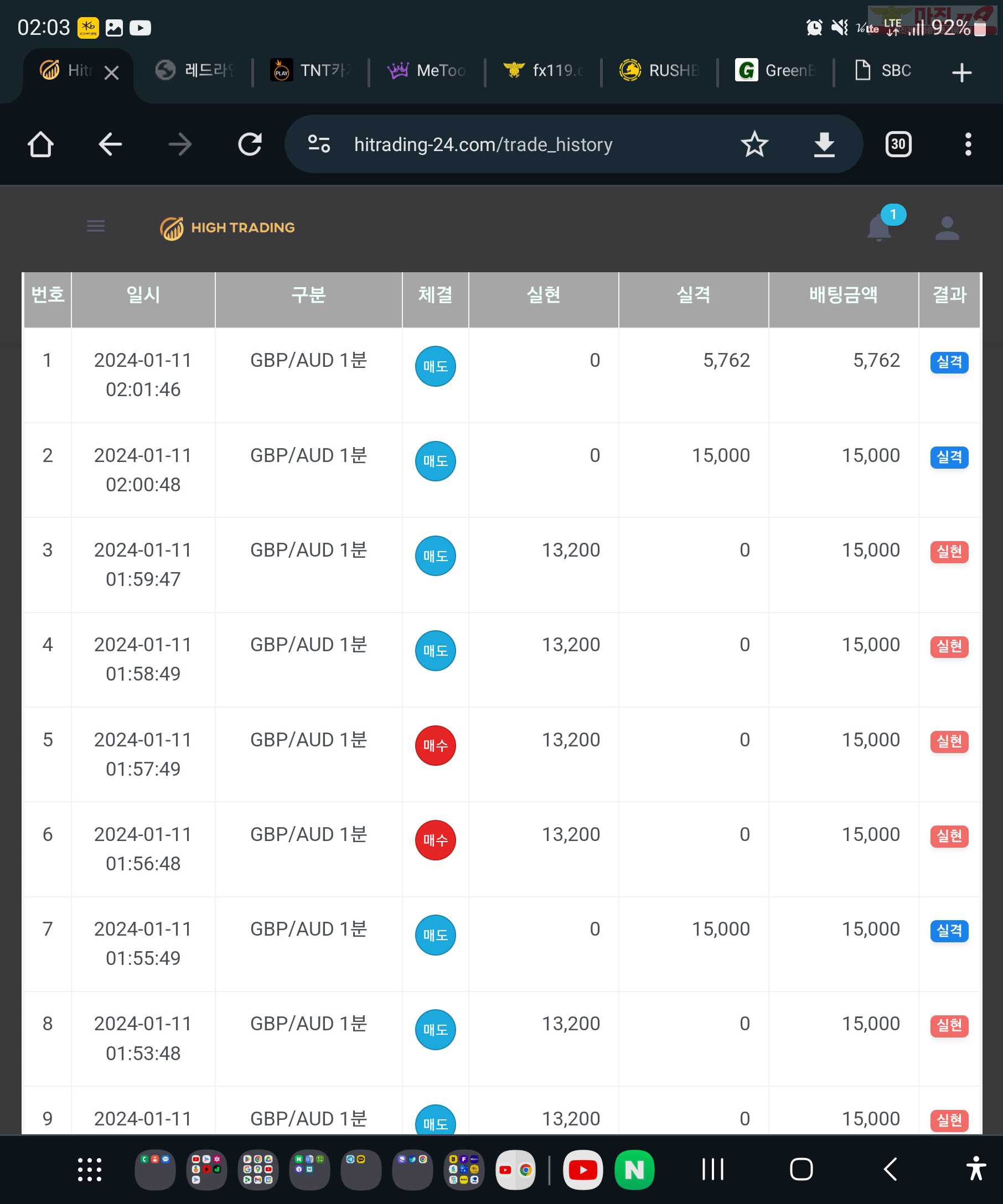This screenshot has height=1204, width=1003.
Task: Select the 5,762 bet amount in row 1
Action: 876,360
